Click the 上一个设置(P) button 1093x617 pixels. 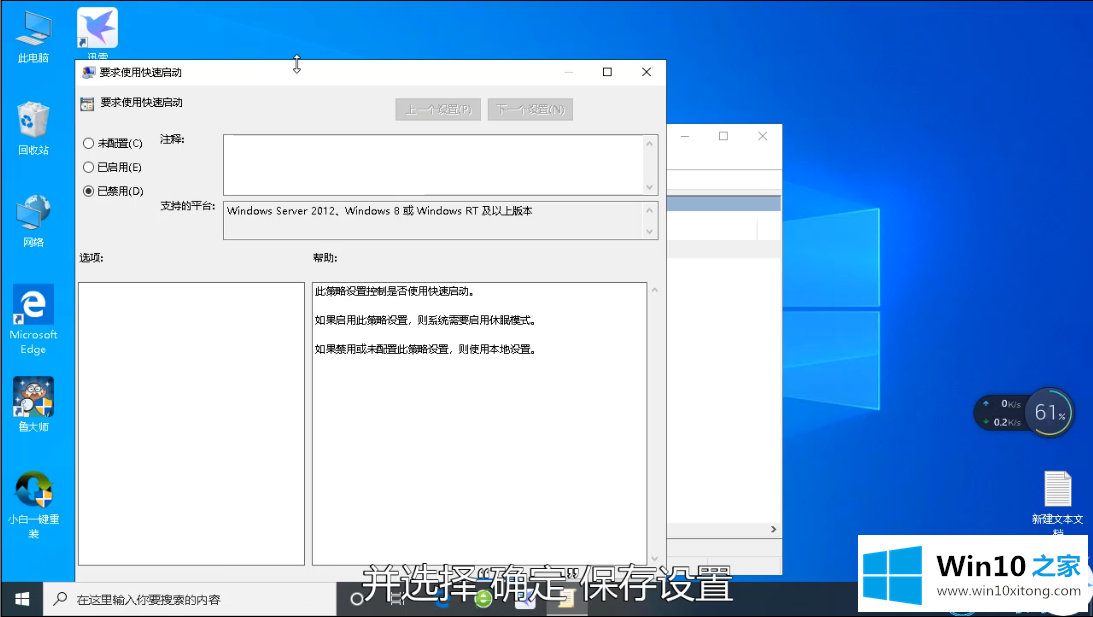[438, 109]
